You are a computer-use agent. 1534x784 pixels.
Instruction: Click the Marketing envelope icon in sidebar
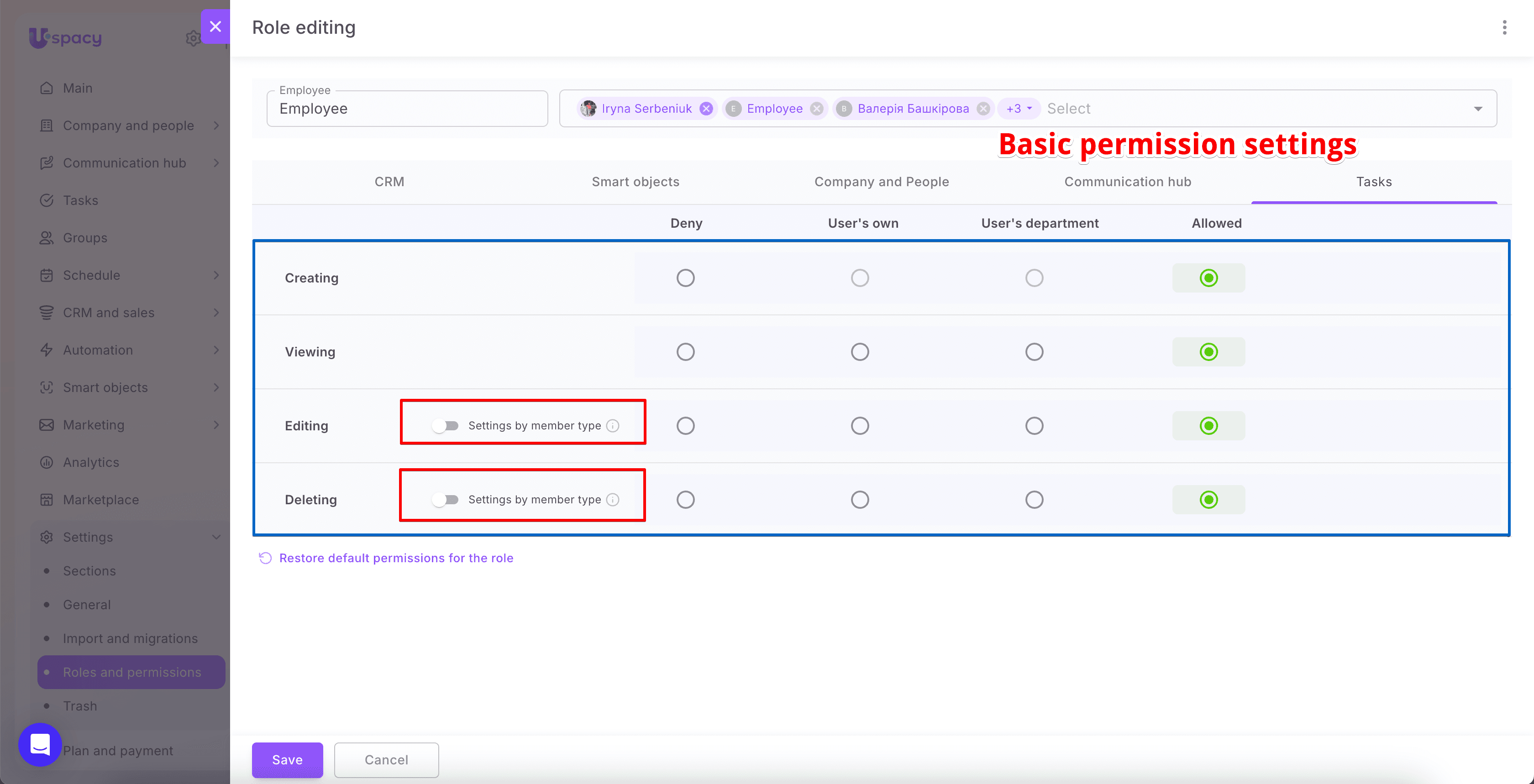point(47,424)
